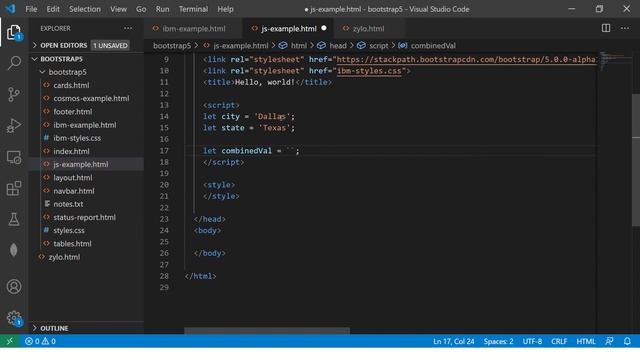
Task: Open the Selection menu
Action: [84, 9]
